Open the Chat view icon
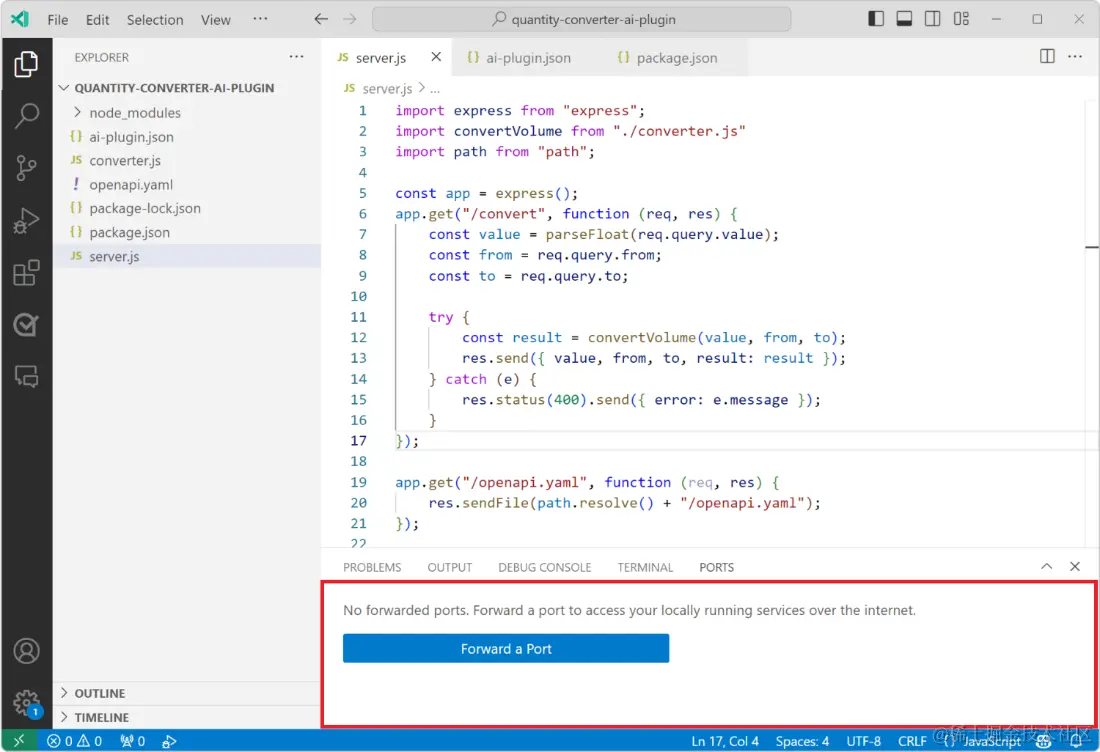This screenshot has height=752, width=1100. pos(26,377)
